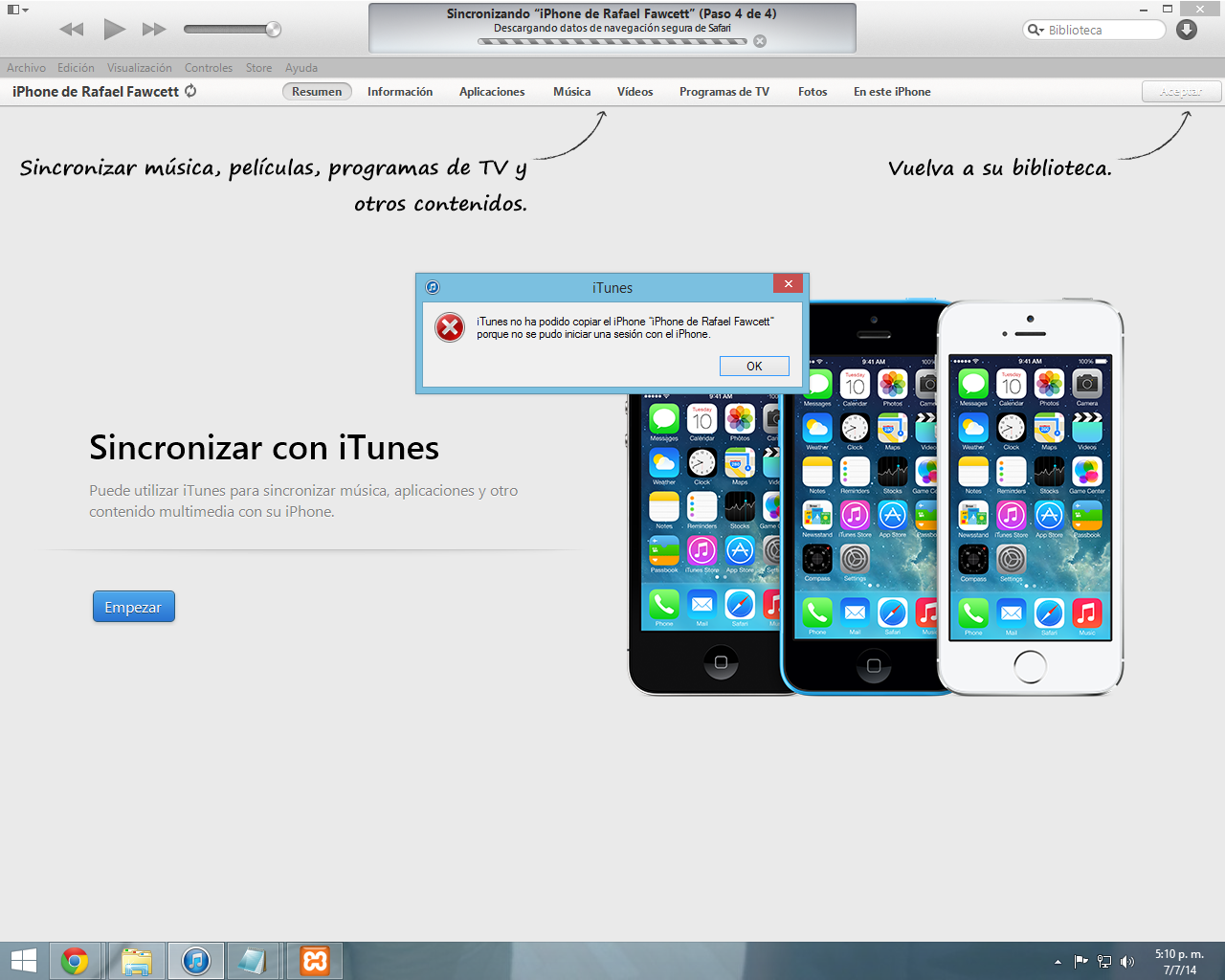This screenshot has width=1225, height=980.
Task: Click the Settings icon on white iPhone
Action: (1012, 559)
